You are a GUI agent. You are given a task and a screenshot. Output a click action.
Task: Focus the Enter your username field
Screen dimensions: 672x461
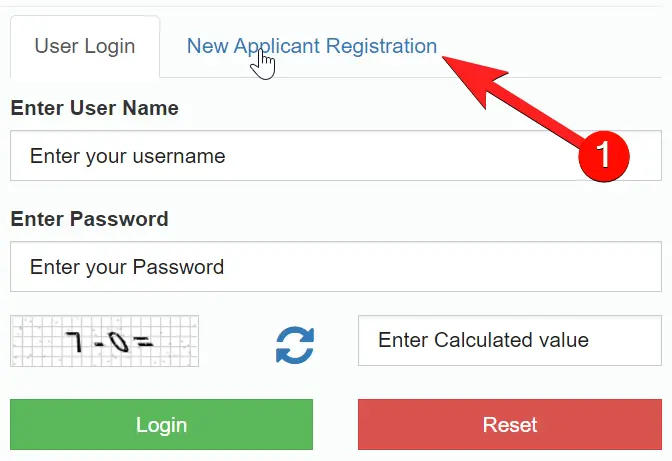[x=336, y=156]
